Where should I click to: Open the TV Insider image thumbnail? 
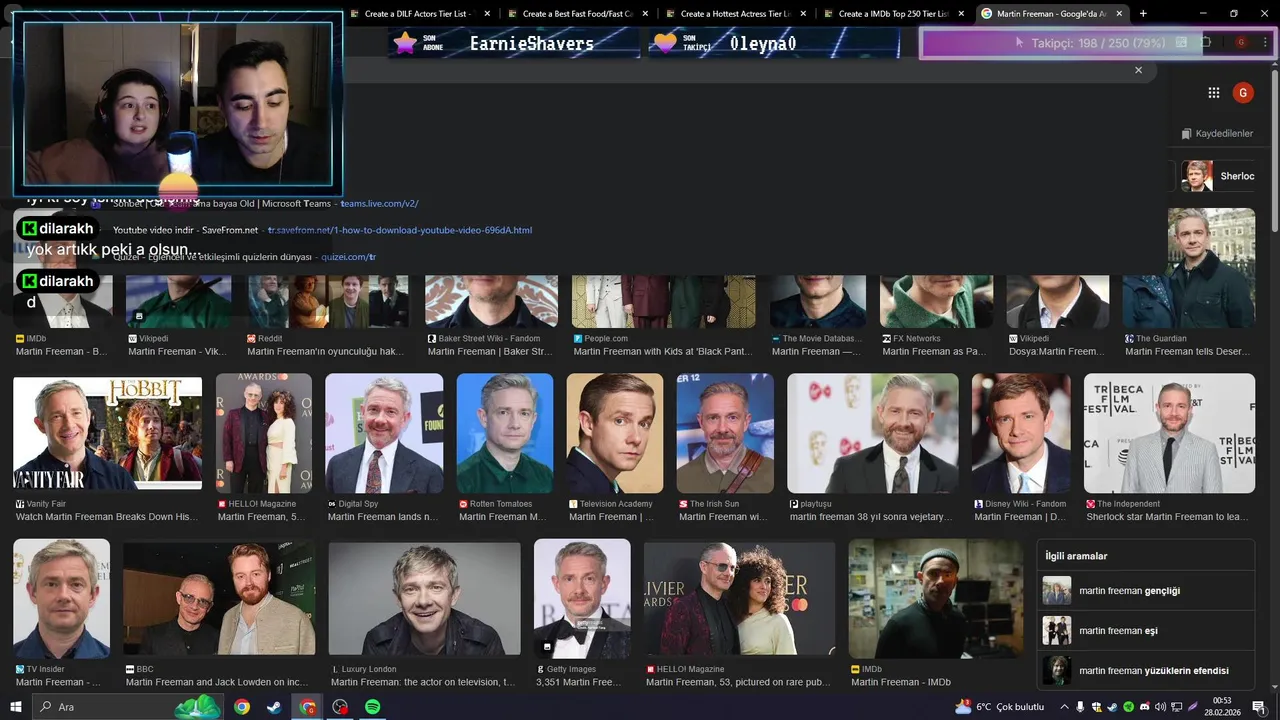[x=61, y=598]
